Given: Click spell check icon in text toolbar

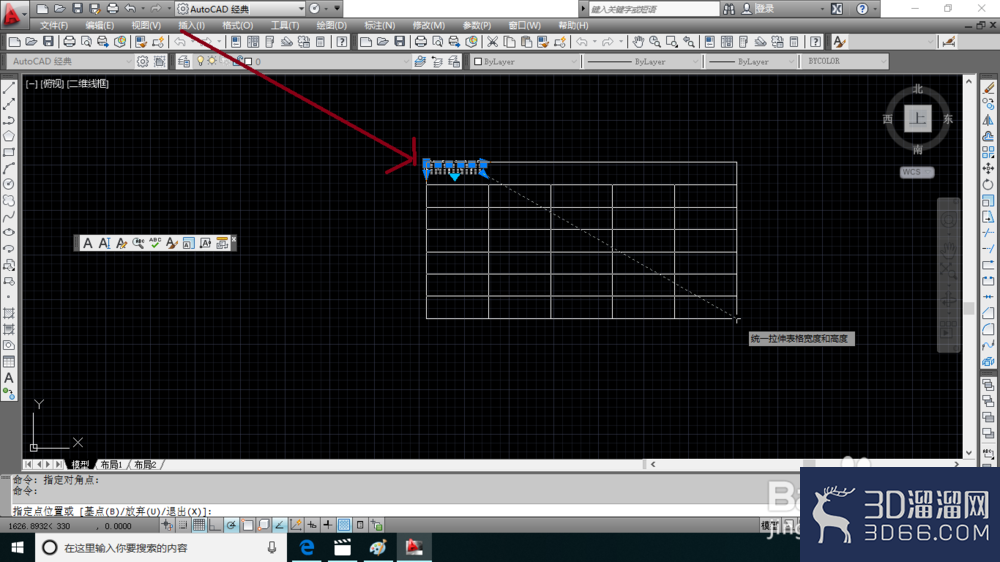Looking at the screenshot, I should coord(155,243).
